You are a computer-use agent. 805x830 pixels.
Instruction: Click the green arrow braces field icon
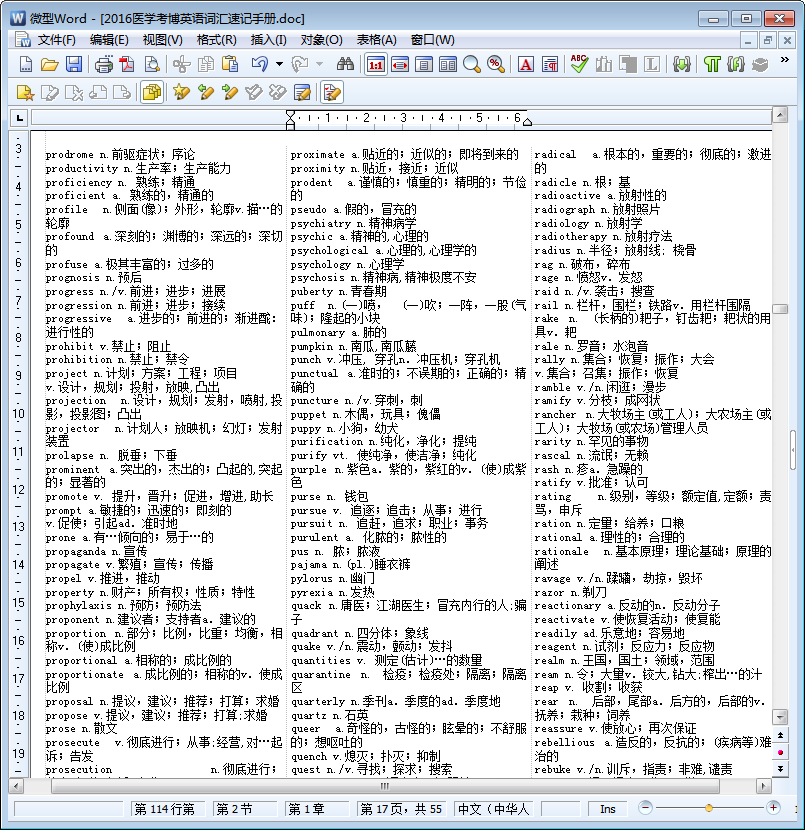[x=682, y=65]
